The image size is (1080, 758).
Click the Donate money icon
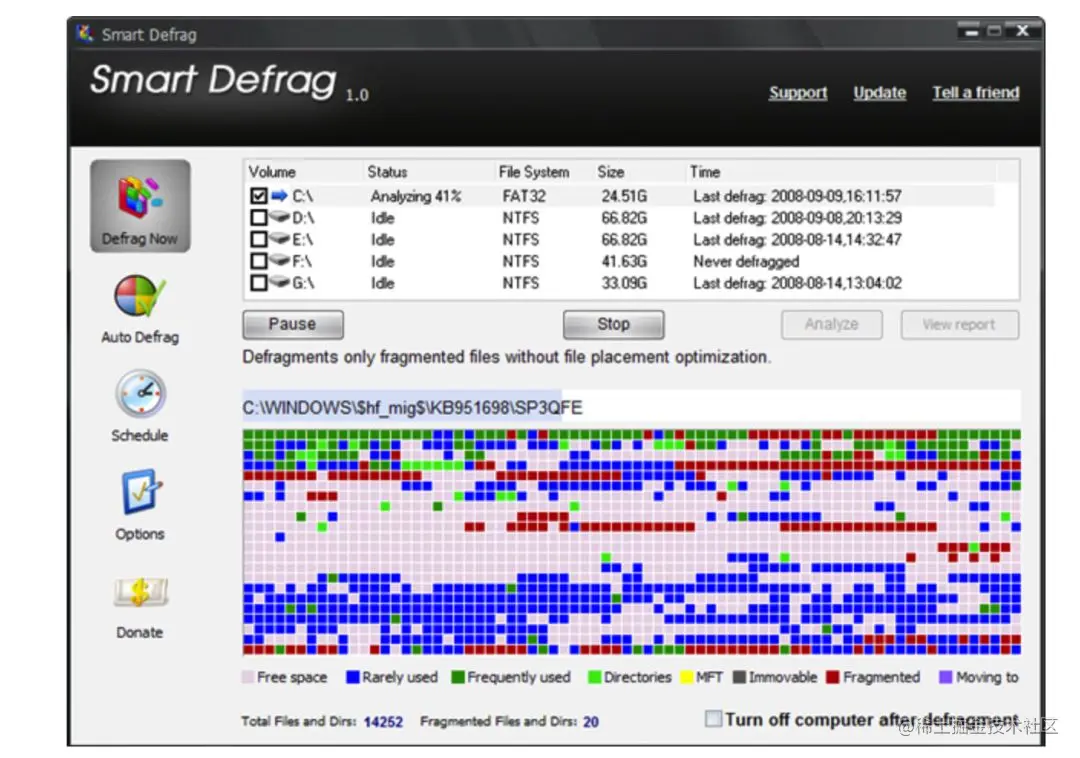pyautogui.click(x=141, y=592)
